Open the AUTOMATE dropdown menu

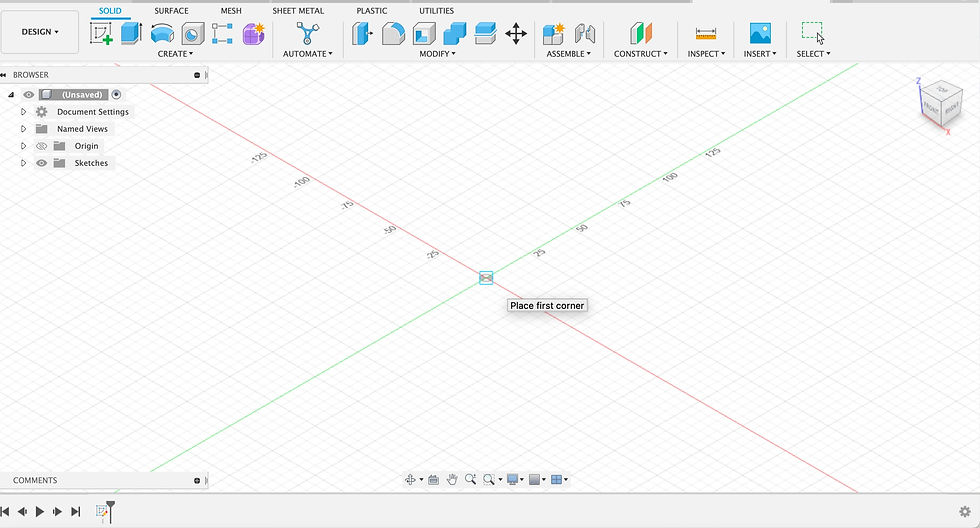point(308,54)
